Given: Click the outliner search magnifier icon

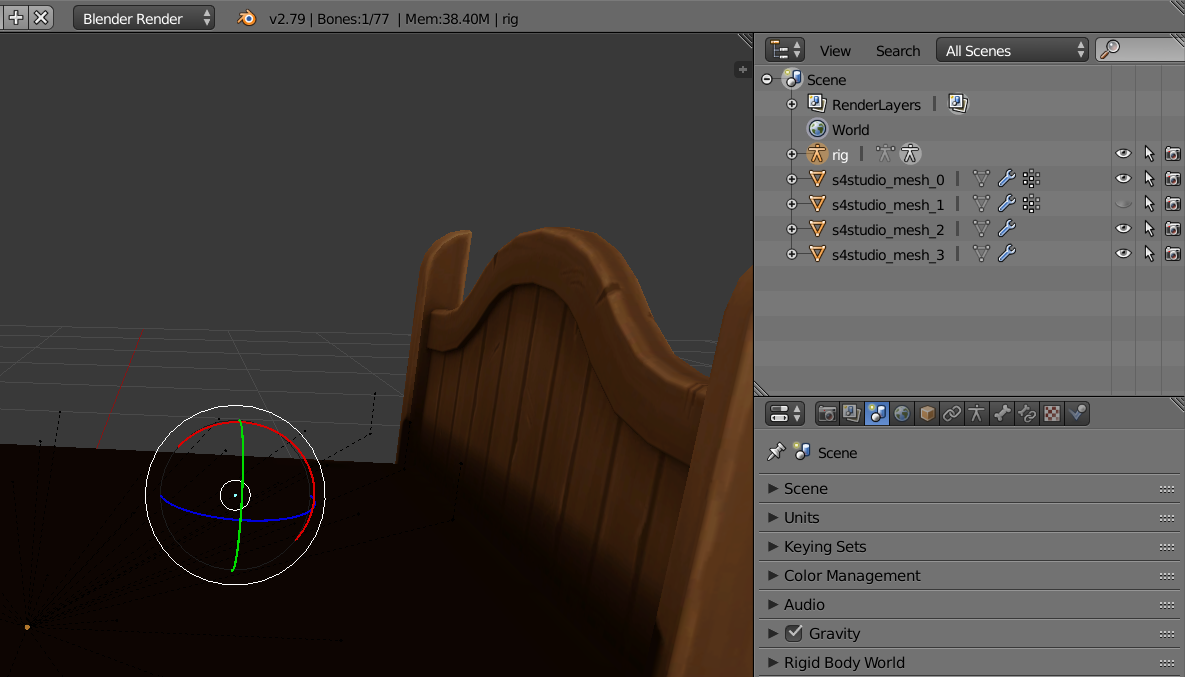Looking at the screenshot, I should click(1109, 50).
